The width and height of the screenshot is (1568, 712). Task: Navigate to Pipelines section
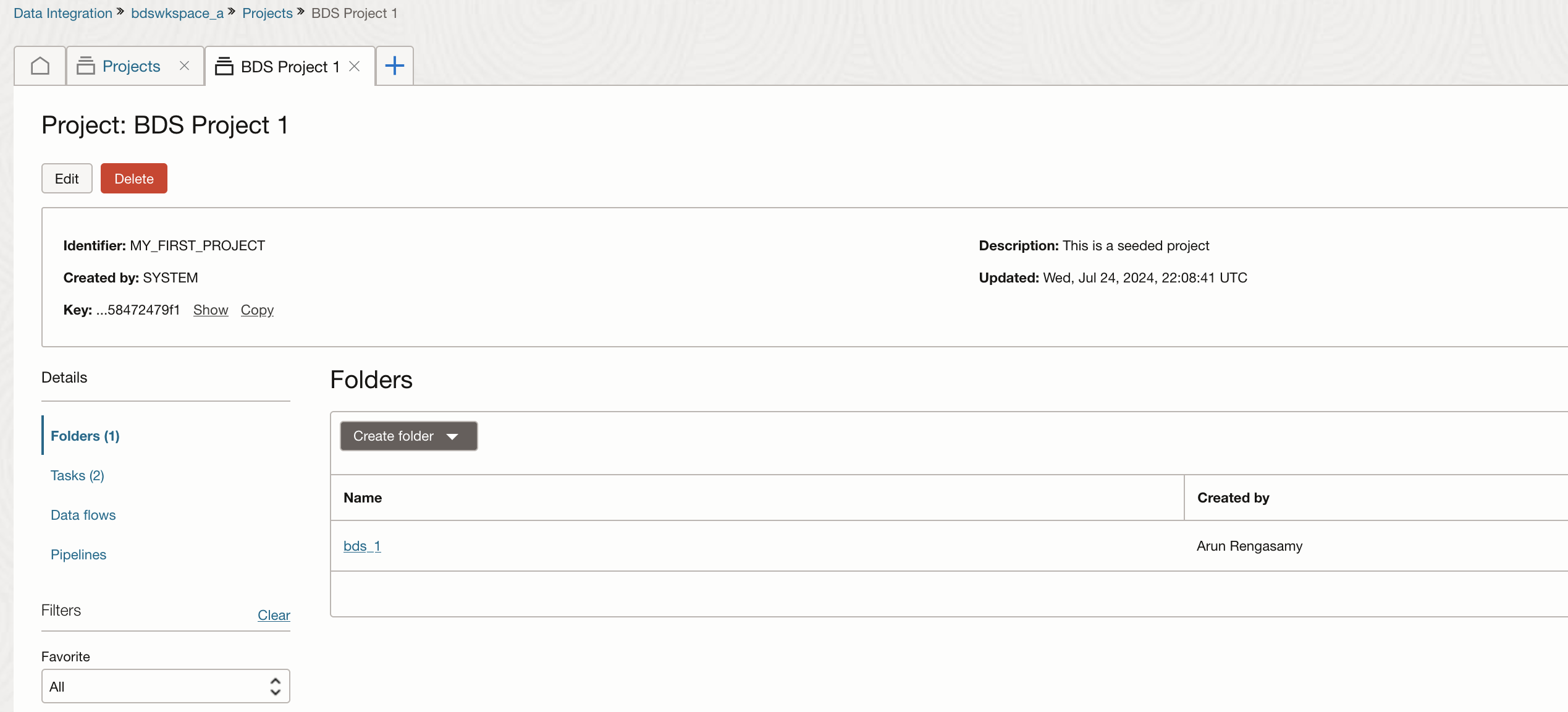78,554
